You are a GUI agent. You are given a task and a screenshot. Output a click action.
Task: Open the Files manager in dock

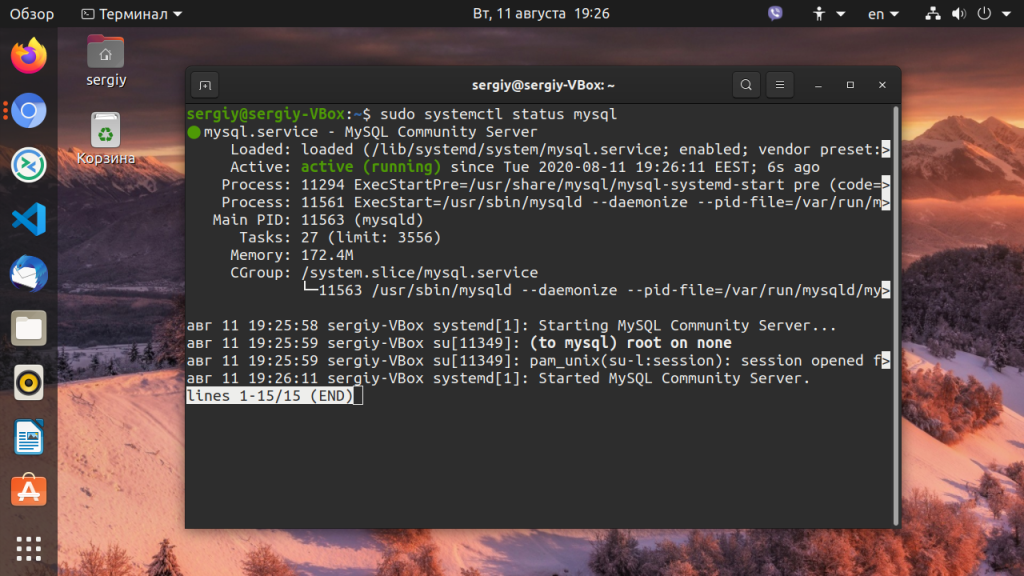29,327
